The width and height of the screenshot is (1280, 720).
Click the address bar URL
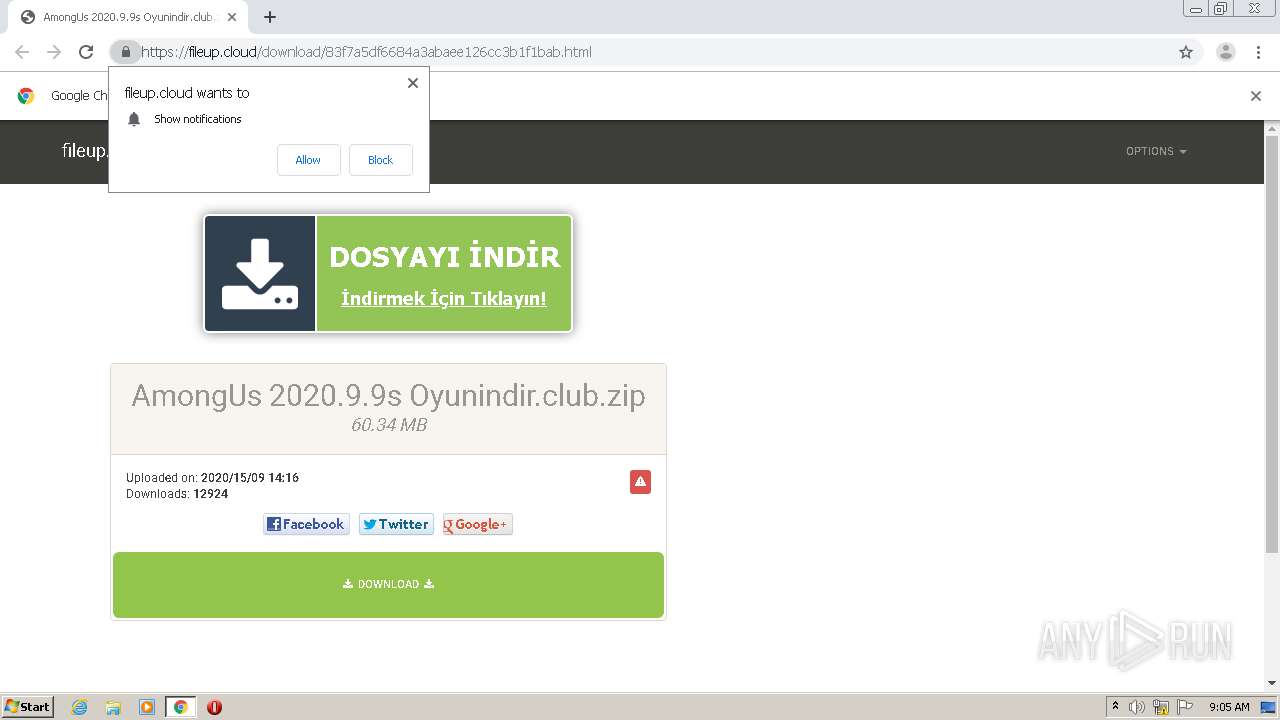366,52
